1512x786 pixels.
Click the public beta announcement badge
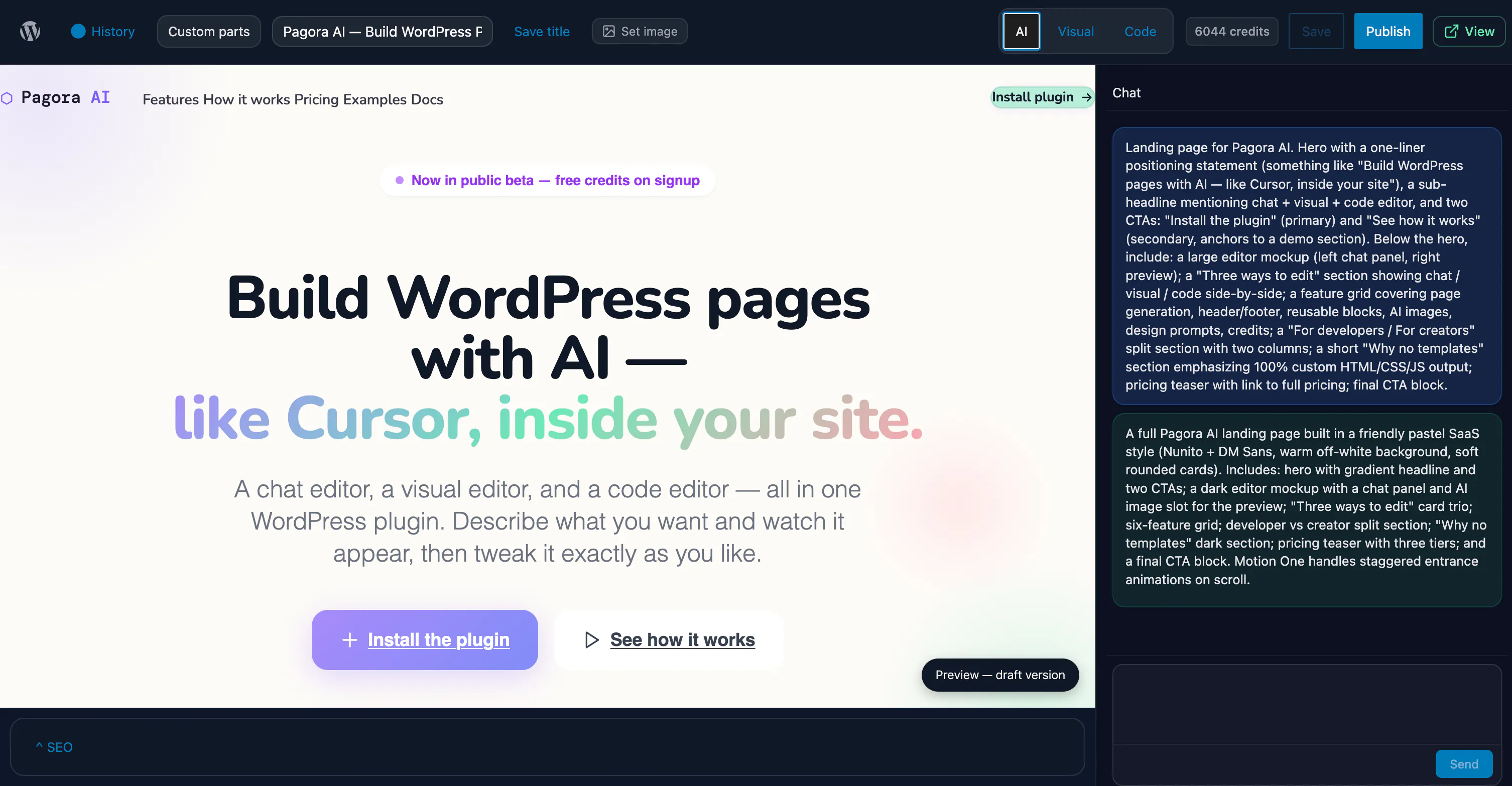(548, 180)
